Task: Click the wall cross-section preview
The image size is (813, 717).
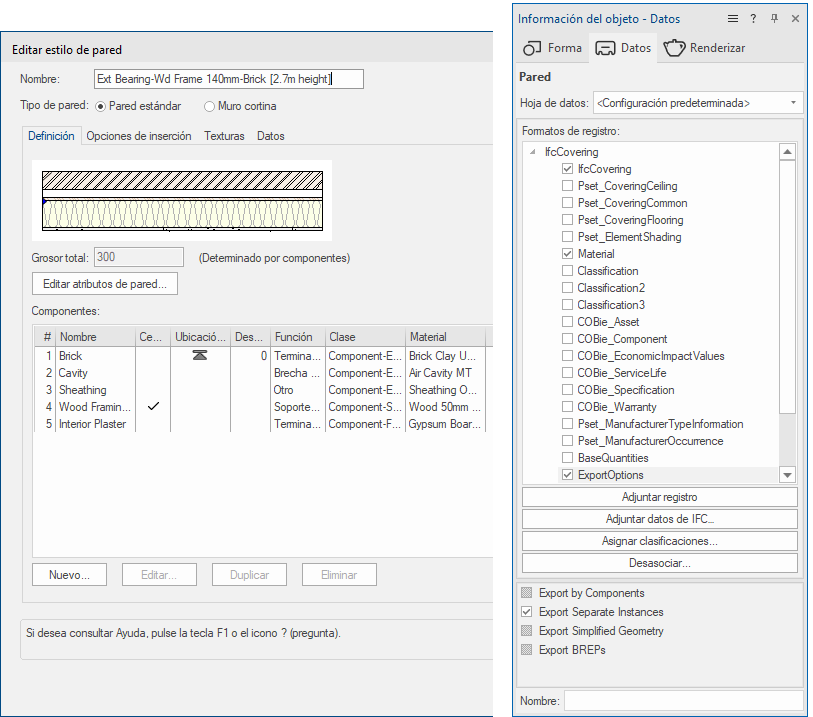Action: [182, 200]
